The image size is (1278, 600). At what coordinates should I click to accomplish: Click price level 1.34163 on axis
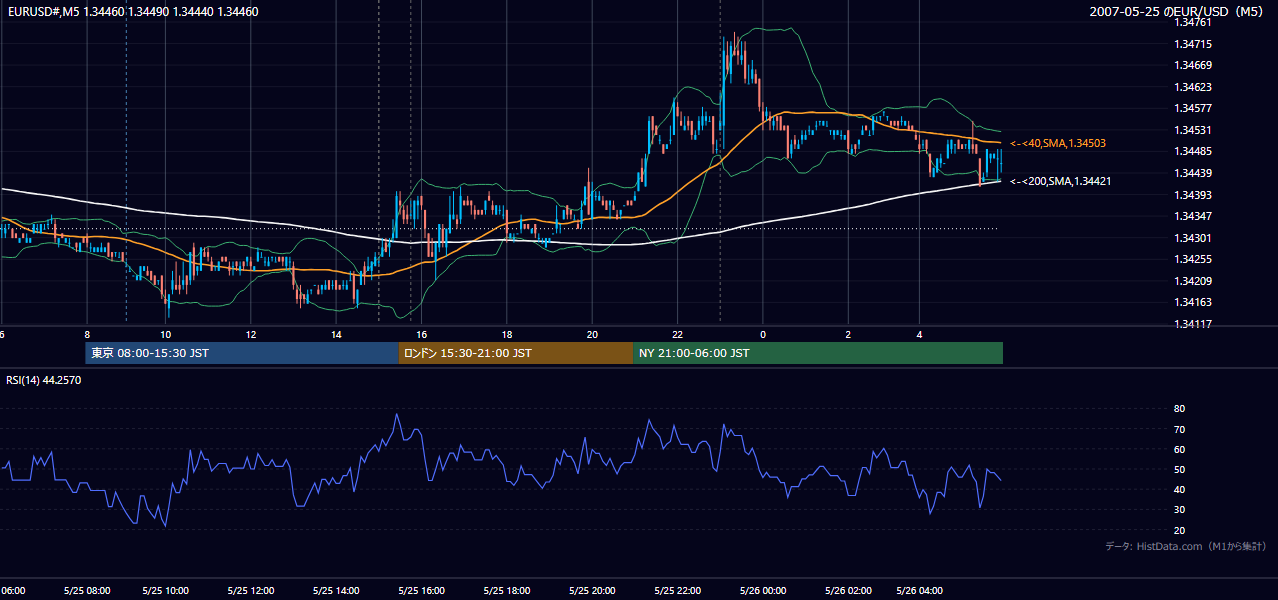(x=1193, y=302)
